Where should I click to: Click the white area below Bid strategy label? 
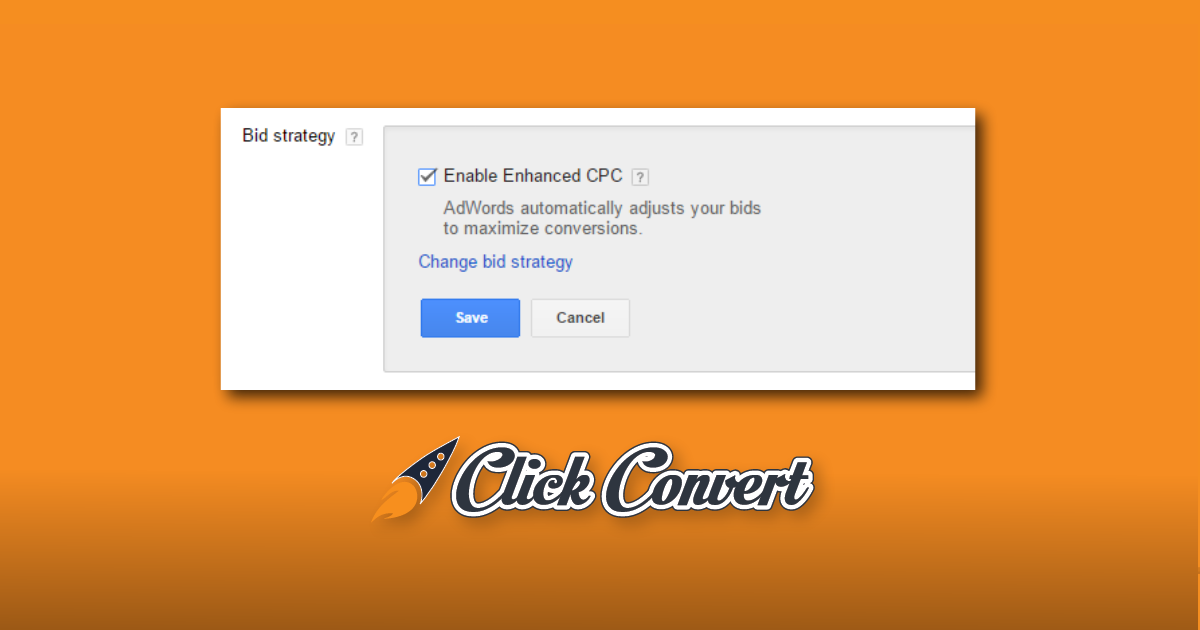[300, 270]
